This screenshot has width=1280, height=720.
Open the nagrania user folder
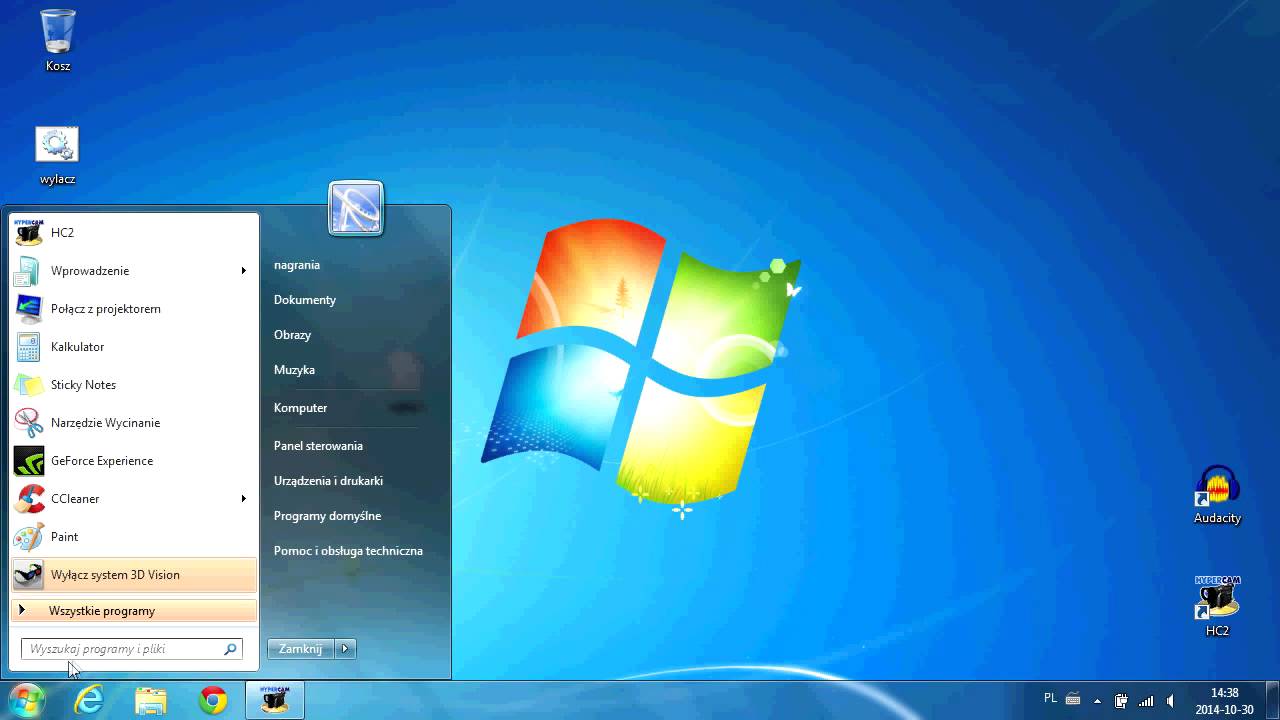(297, 265)
